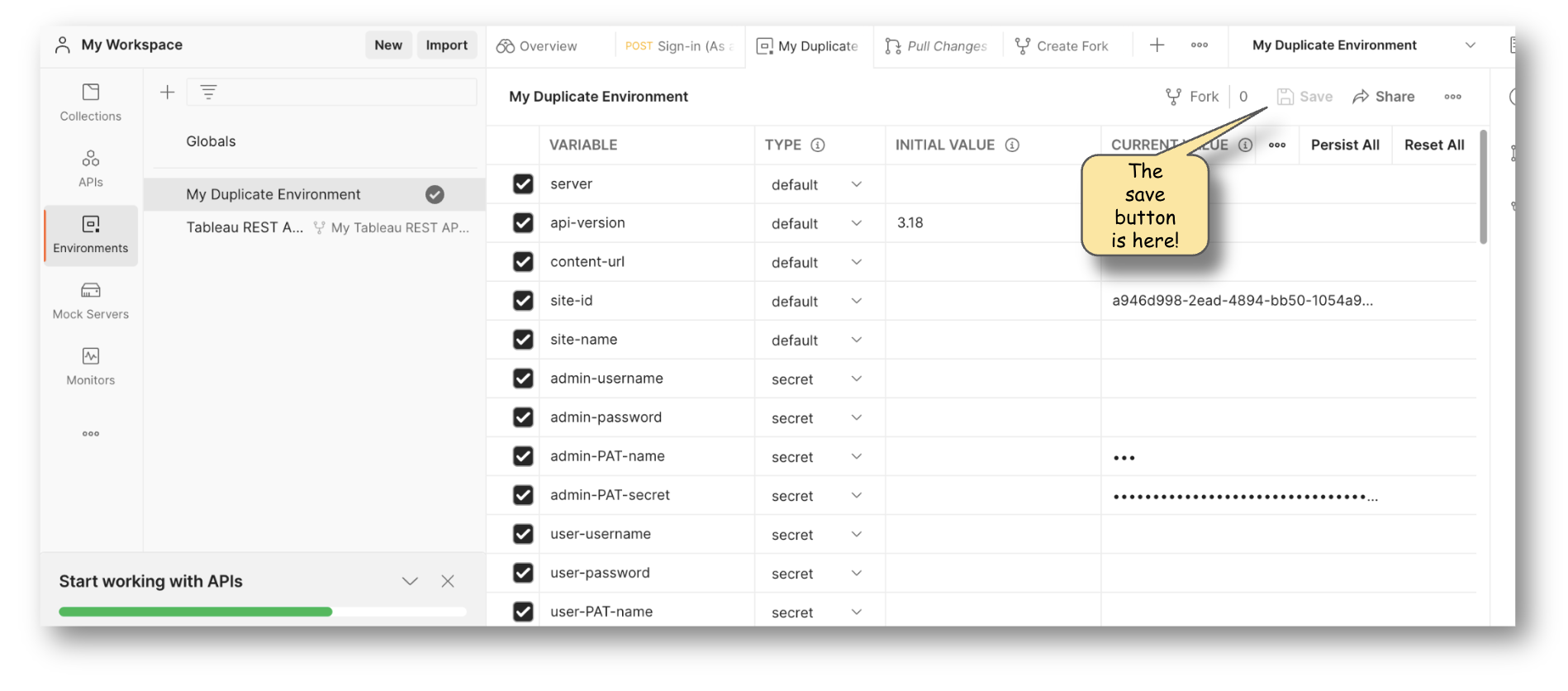This screenshot has width=1568, height=691.
Task: Uncheck the user-password variable checkbox
Action: [x=523, y=572]
